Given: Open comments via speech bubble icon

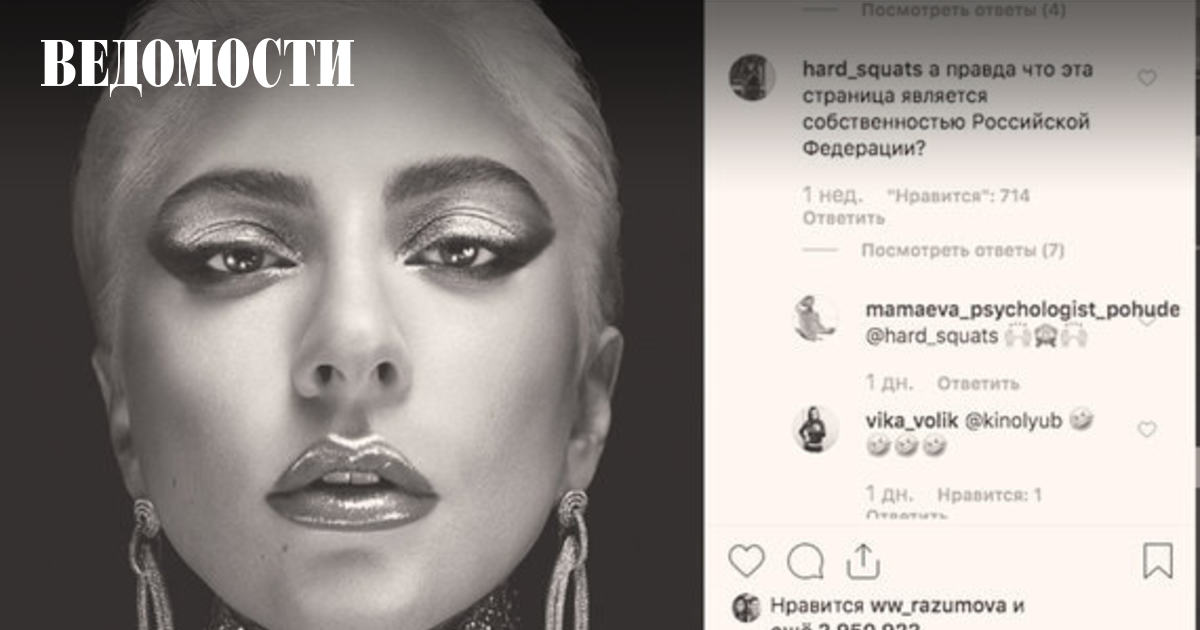Looking at the screenshot, I should 804,560.
